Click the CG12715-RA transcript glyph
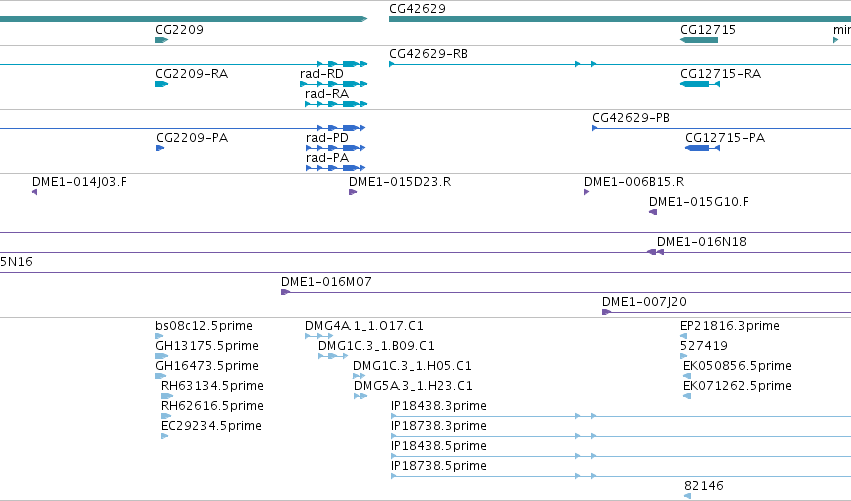Image resolution: width=851 pixels, height=501 pixels. [x=700, y=84]
